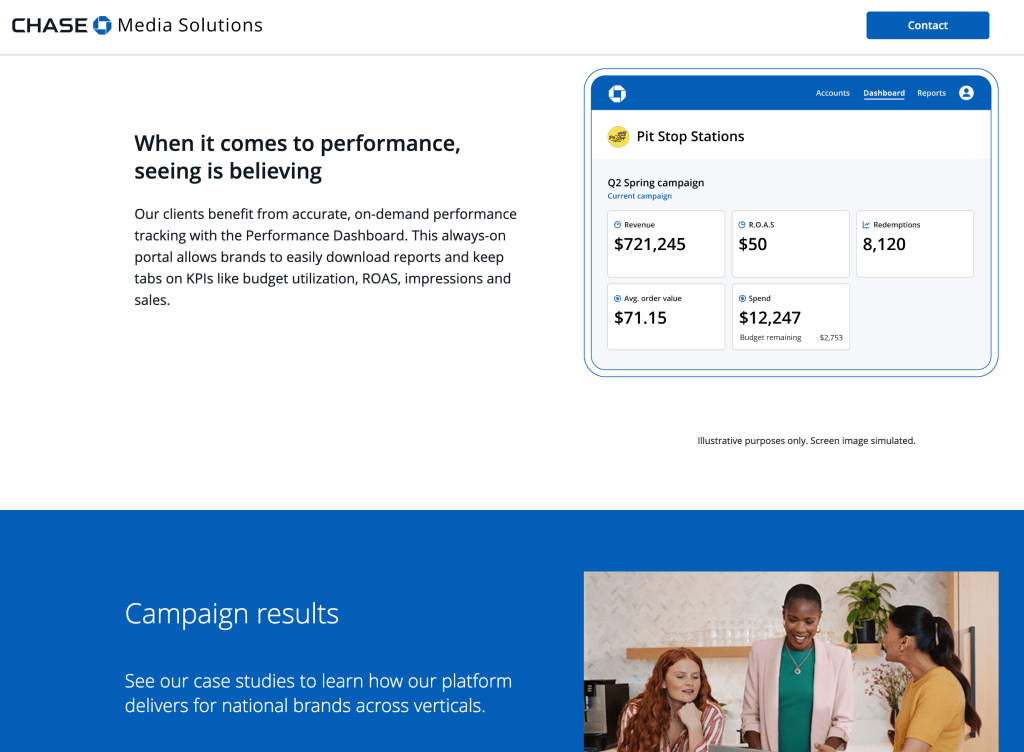Image resolution: width=1024 pixels, height=752 pixels.
Task: Open the user profile avatar icon
Action: tap(966, 93)
